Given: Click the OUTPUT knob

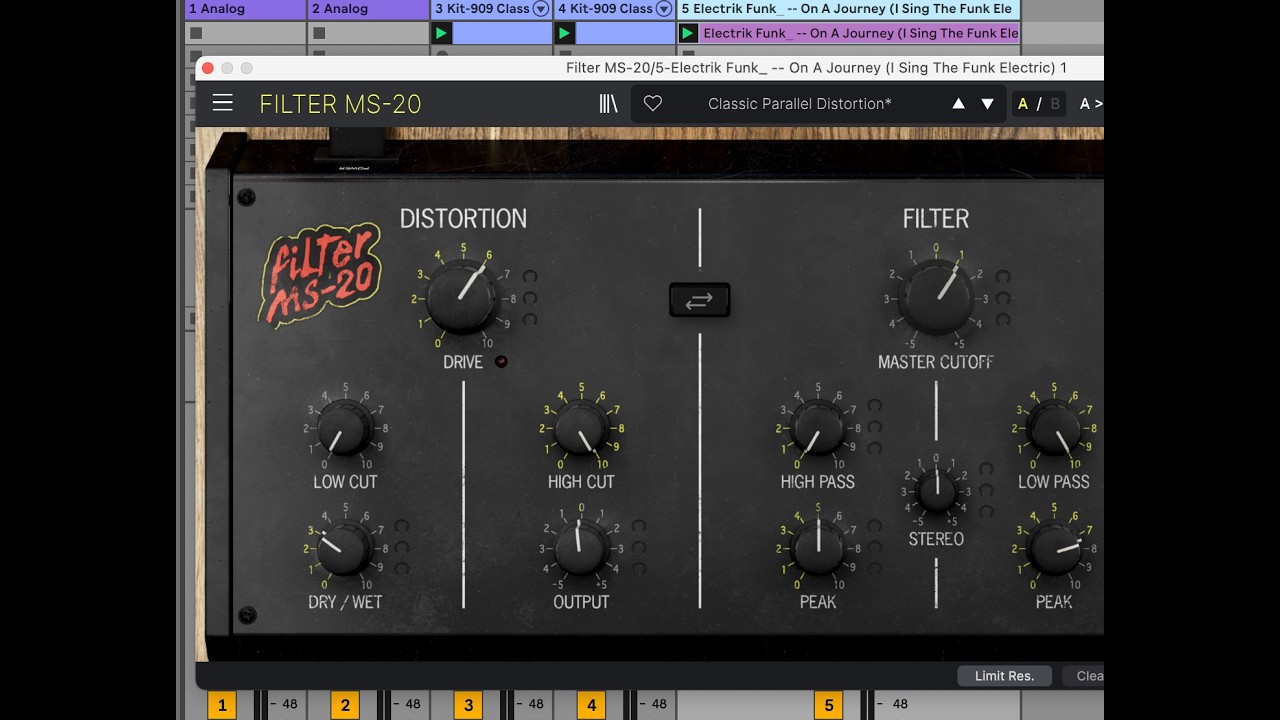Looking at the screenshot, I should click(x=581, y=549).
